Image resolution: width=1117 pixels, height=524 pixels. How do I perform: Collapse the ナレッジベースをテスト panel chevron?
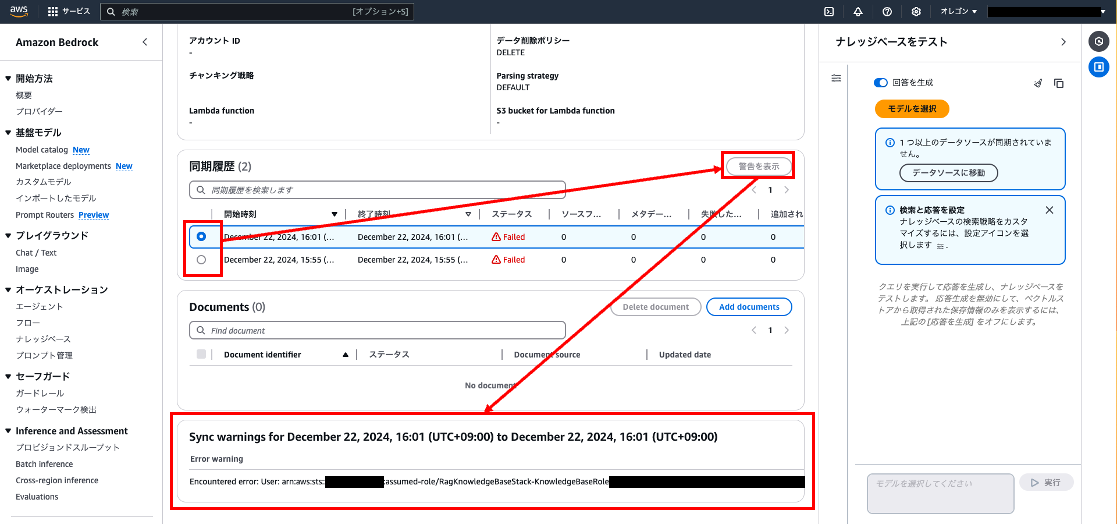point(1064,42)
